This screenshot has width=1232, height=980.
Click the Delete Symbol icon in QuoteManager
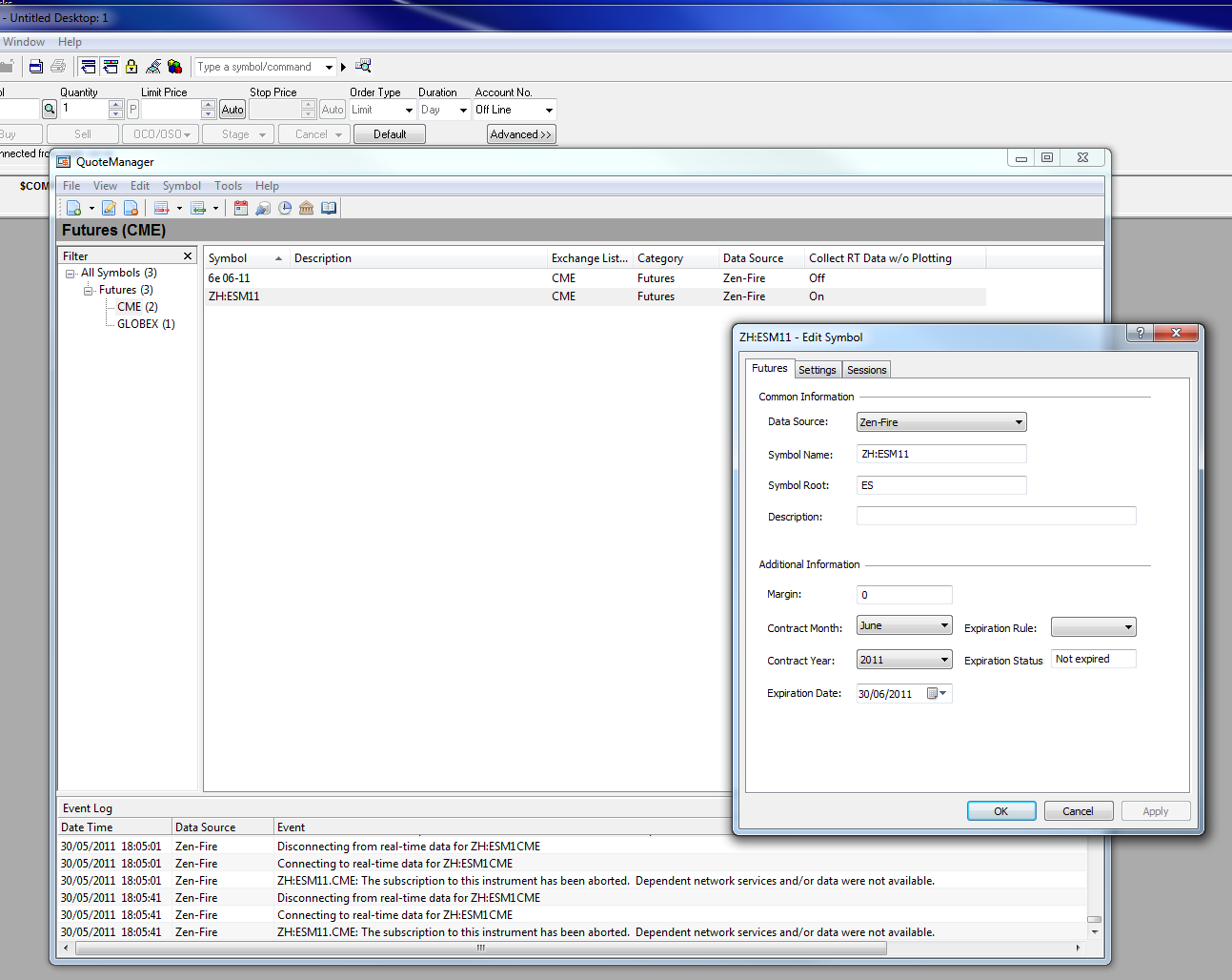(x=131, y=208)
